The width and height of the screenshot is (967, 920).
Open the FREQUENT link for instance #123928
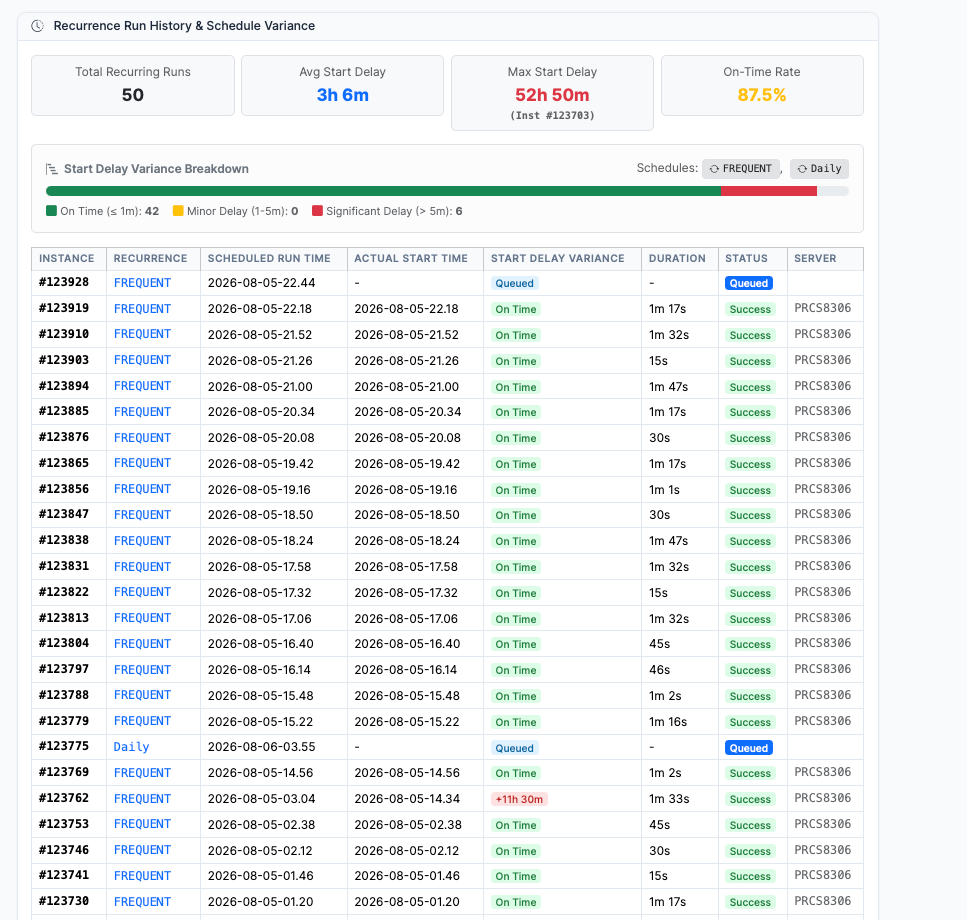(x=142, y=283)
